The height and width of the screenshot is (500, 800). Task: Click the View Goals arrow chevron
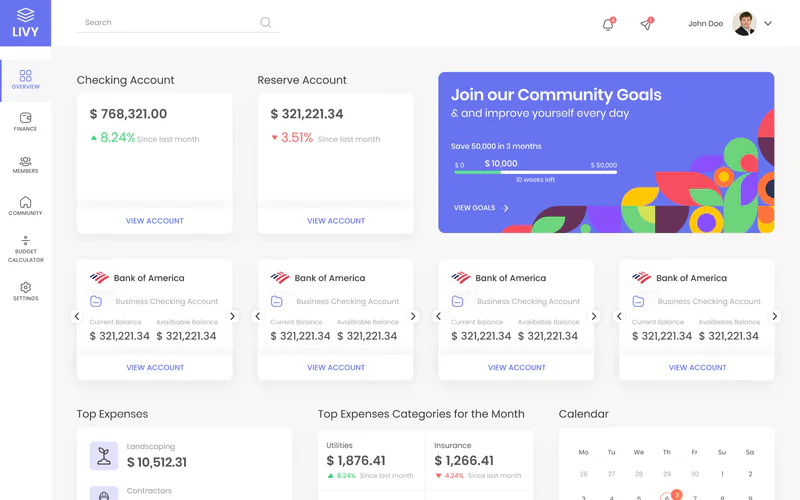(x=506, y=208)
